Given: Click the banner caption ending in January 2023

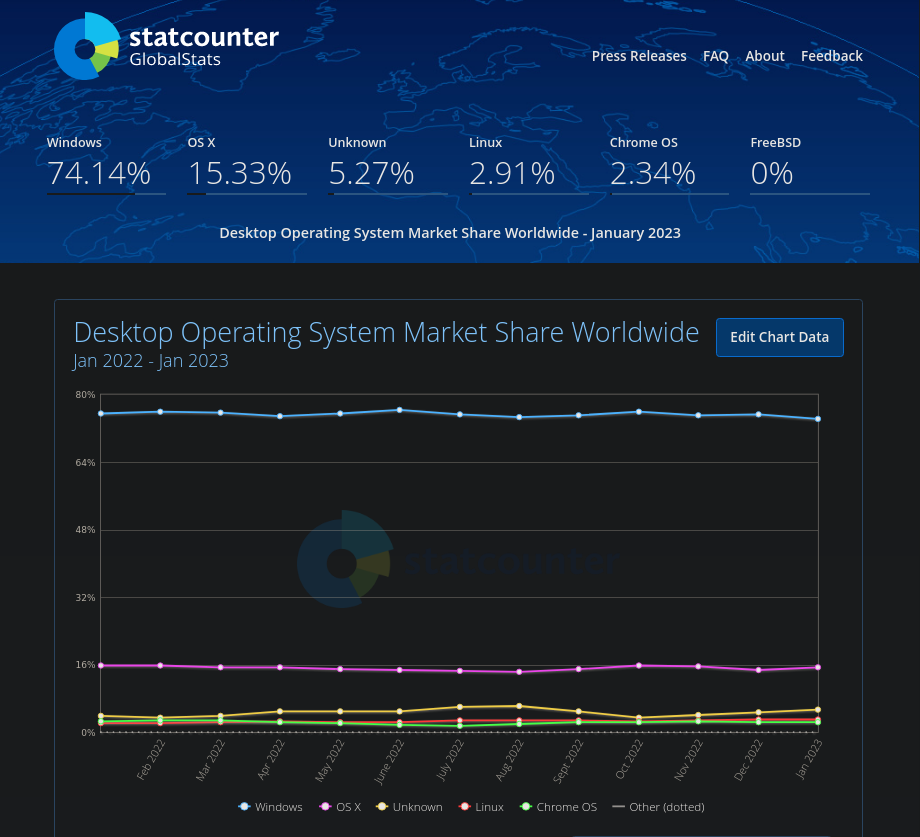Looking at the screenshot, I should pos(450,233).
